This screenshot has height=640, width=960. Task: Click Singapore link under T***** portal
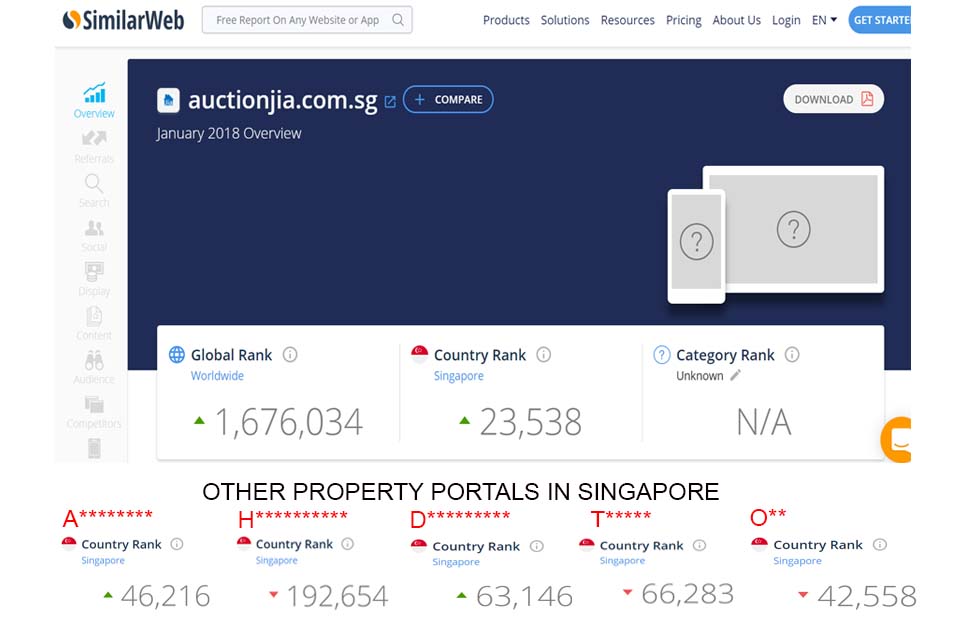(x=622, y=561)
